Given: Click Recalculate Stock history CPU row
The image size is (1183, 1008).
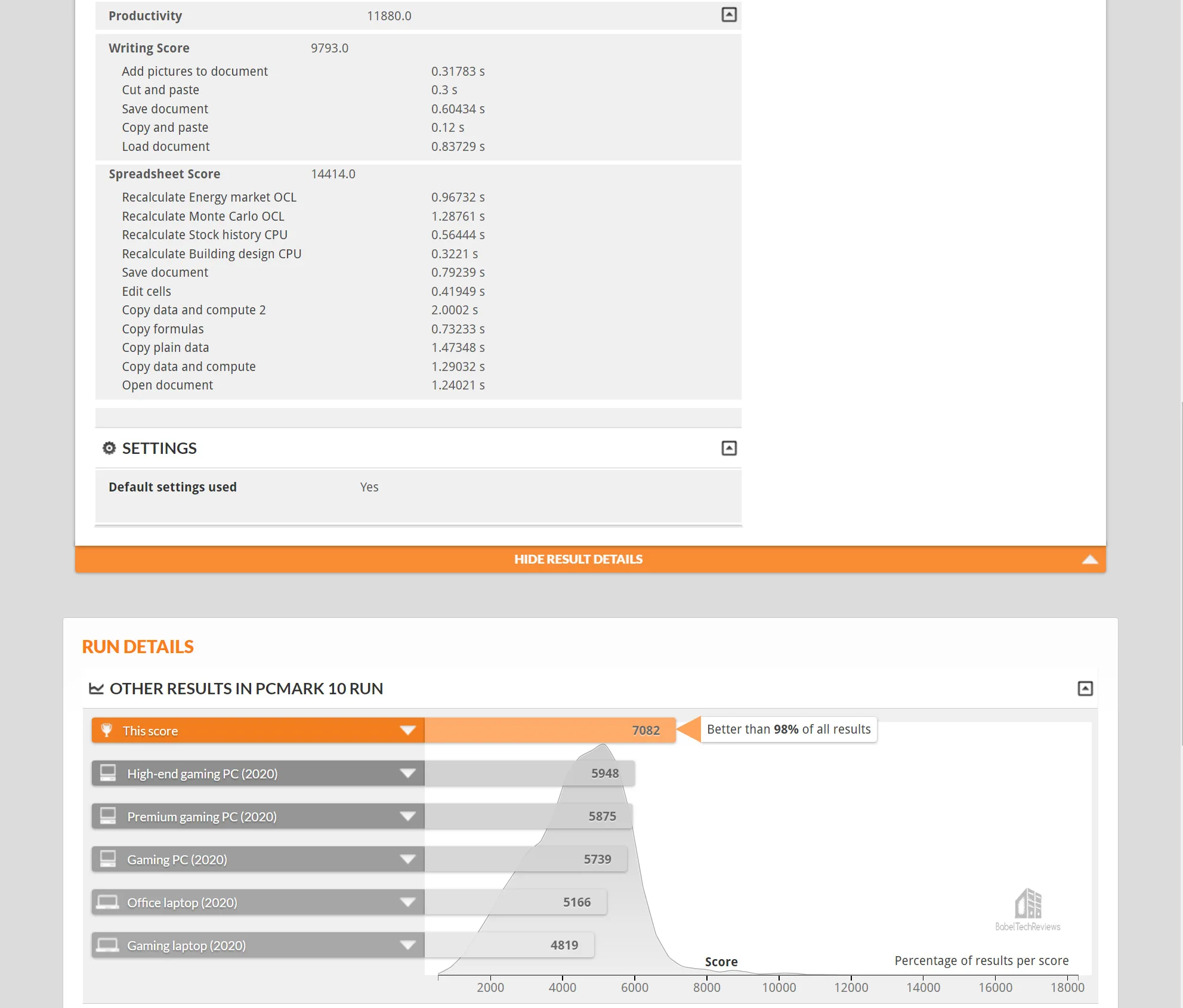Looking at the screenshot, I should [303, 234].
